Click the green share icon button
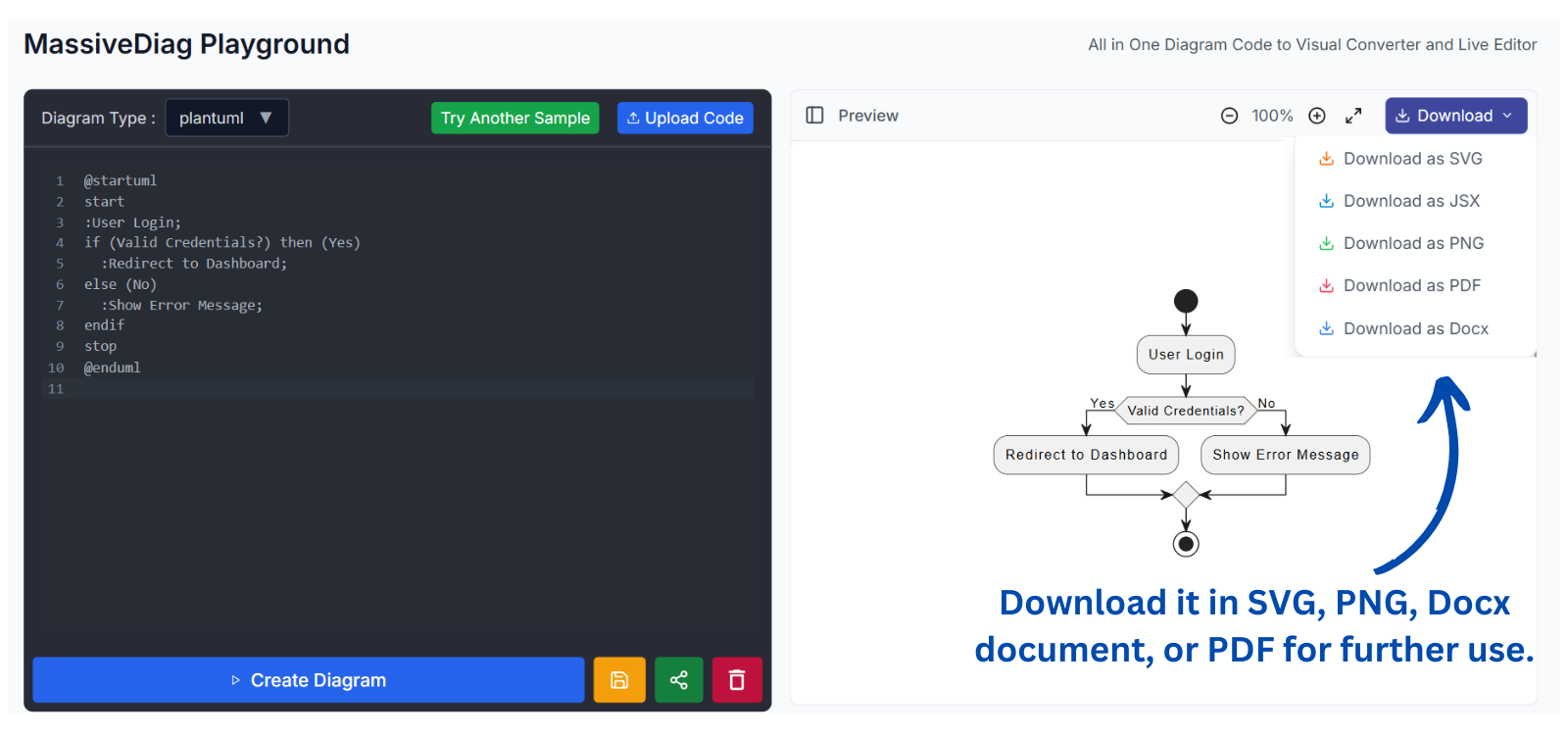The height and width of the screenshot is (735, 1568). [678, 680]
